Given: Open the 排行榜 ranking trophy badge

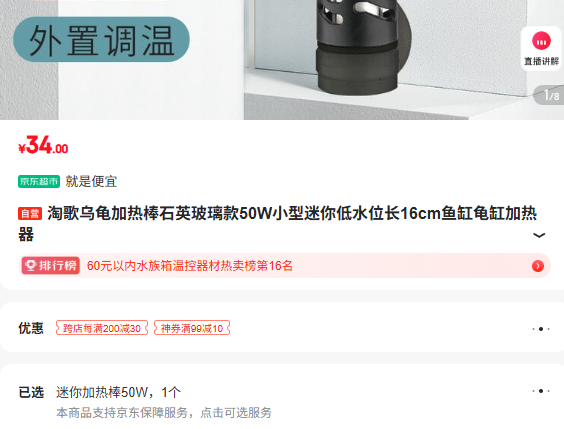Looking at the screenshot, I should pyautogui.click(x=50, y=266).
